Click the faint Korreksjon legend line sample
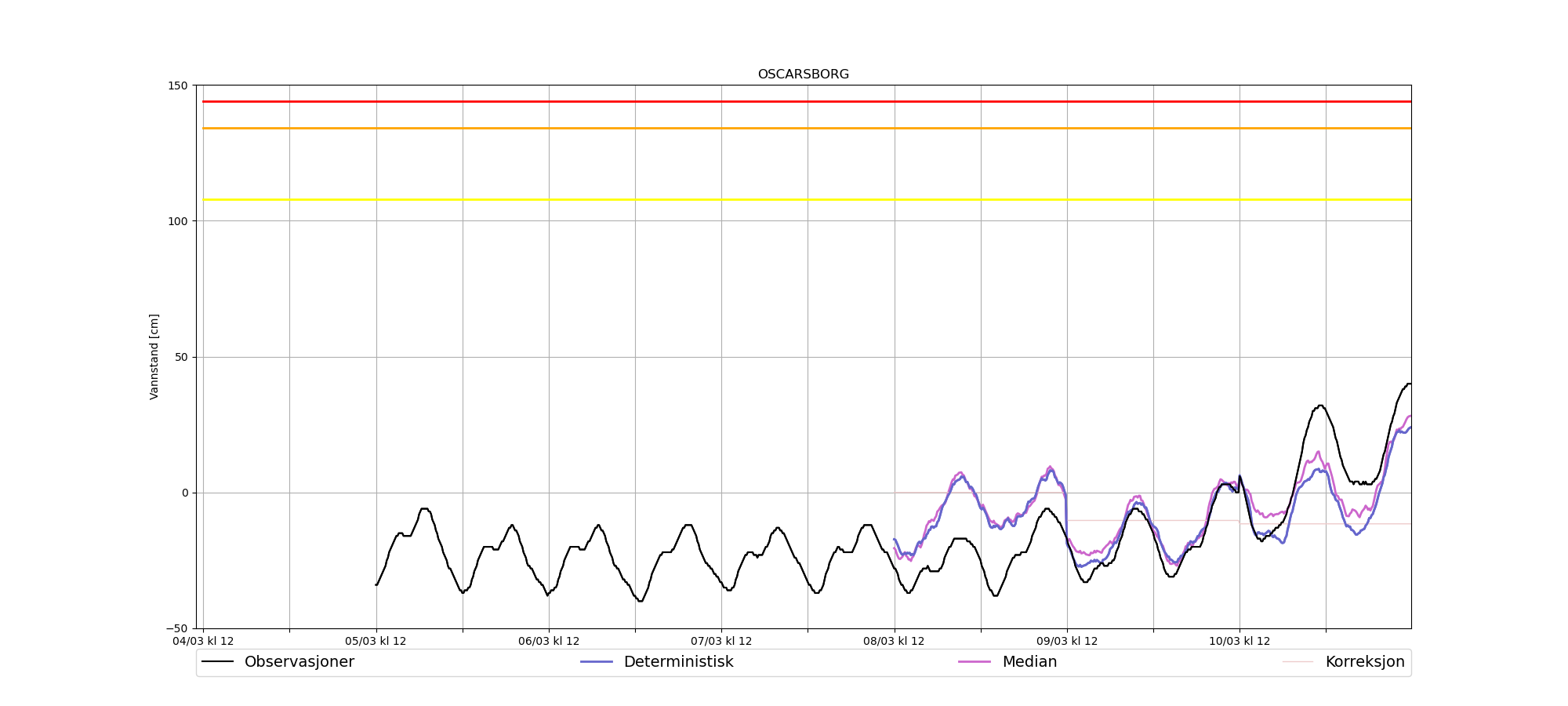Viewport: 1568px width, 706px height. click(1298, 662)
